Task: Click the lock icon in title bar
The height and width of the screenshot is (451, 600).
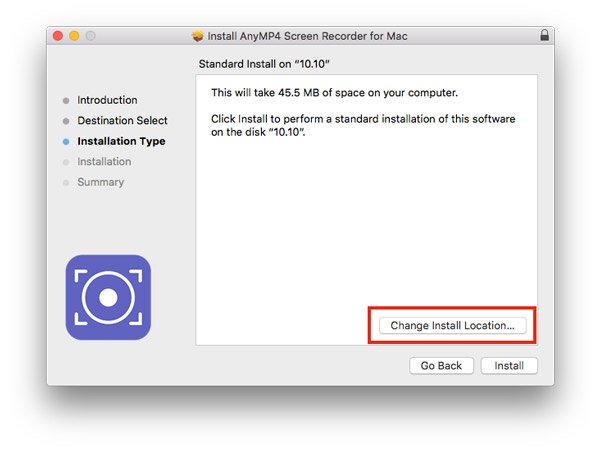Action: pos(544,35)
